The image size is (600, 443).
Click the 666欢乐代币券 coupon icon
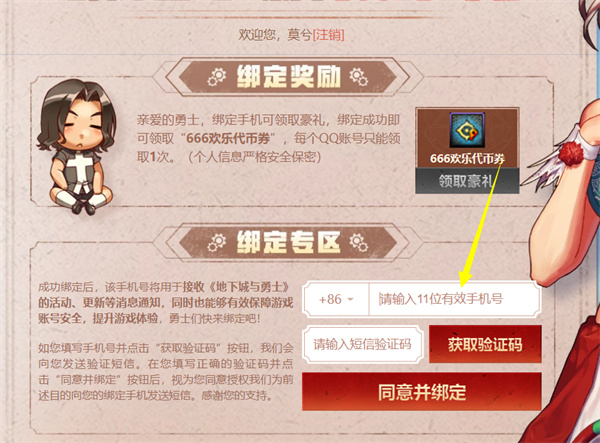(x=467, y=130)
